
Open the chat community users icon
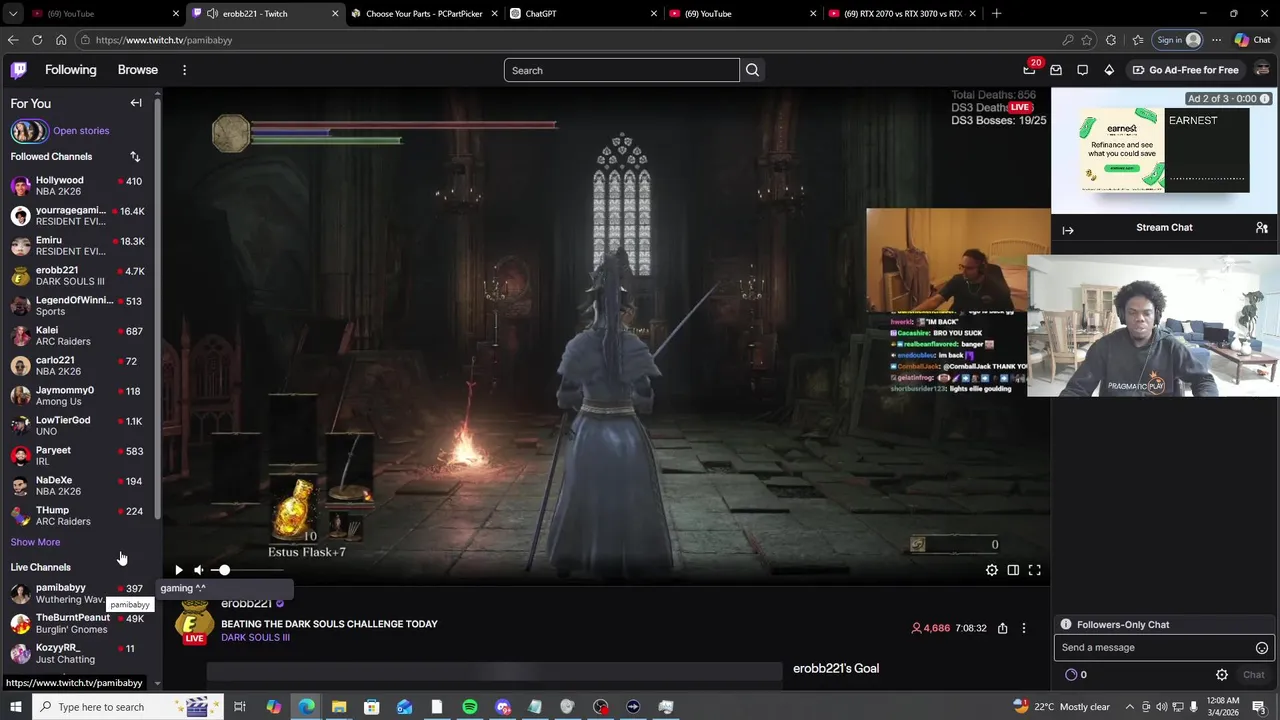click(1262, 228)
